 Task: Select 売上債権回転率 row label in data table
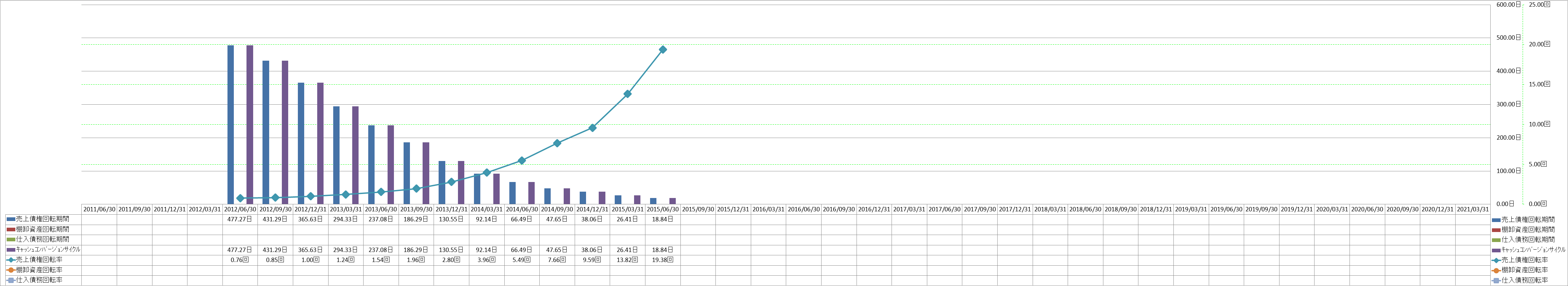39,260
